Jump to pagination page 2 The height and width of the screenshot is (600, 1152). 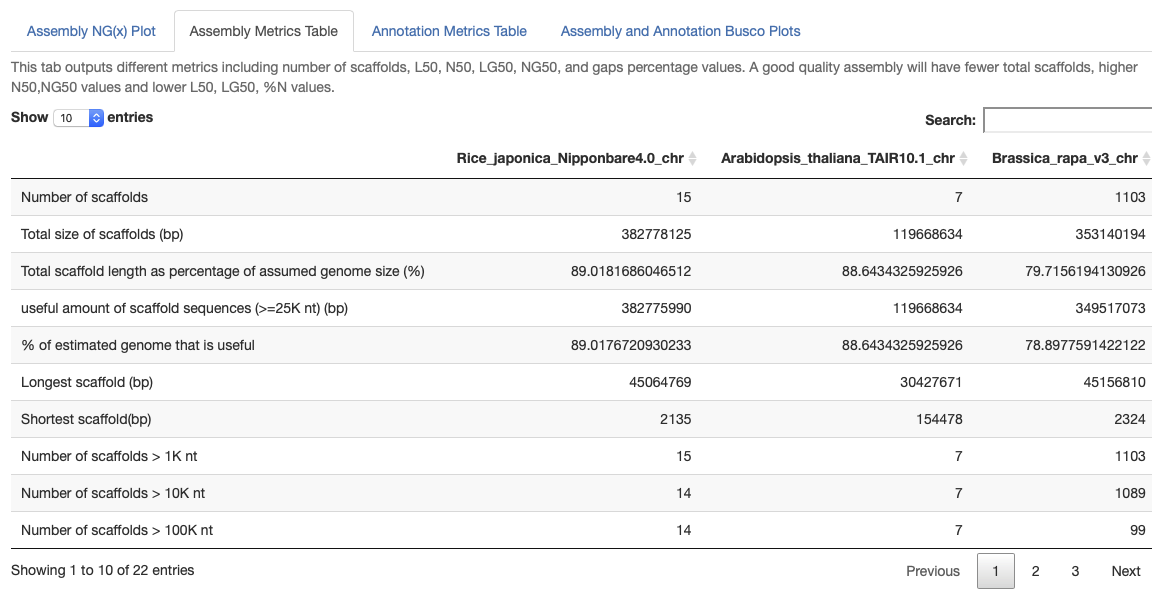(1035, 571)
